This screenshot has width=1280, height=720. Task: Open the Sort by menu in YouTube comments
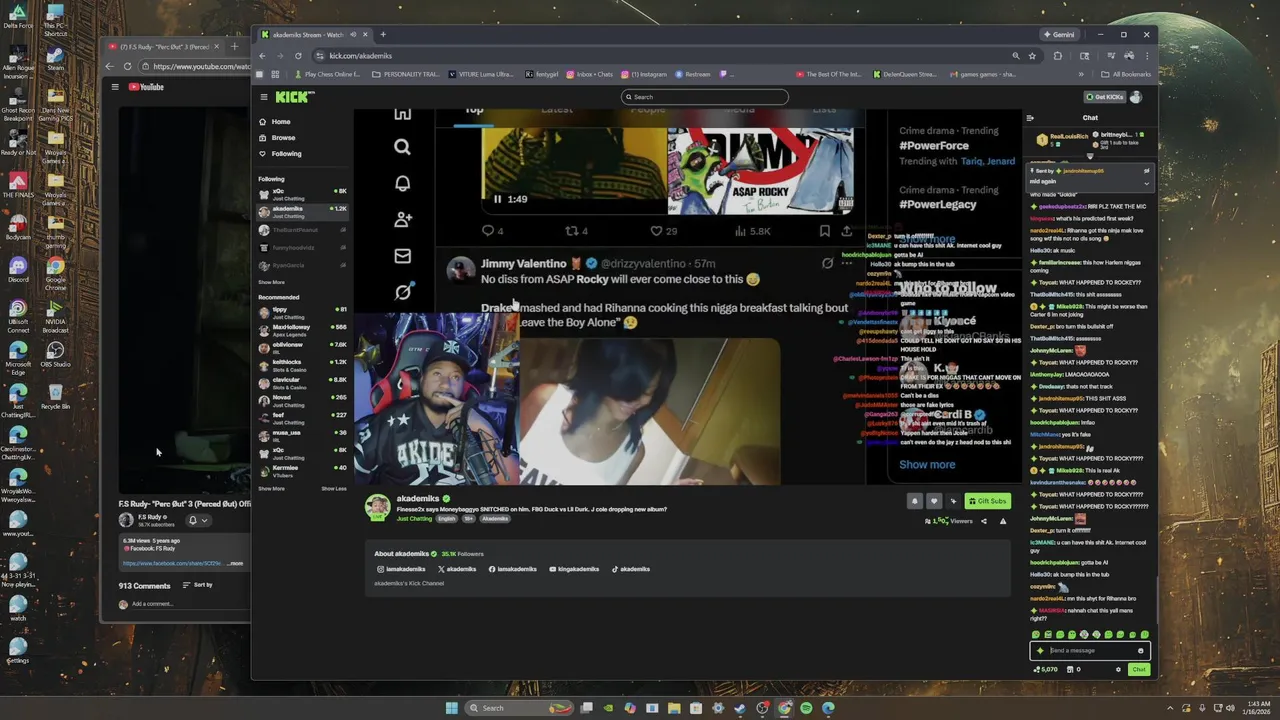tap(197, 585)
